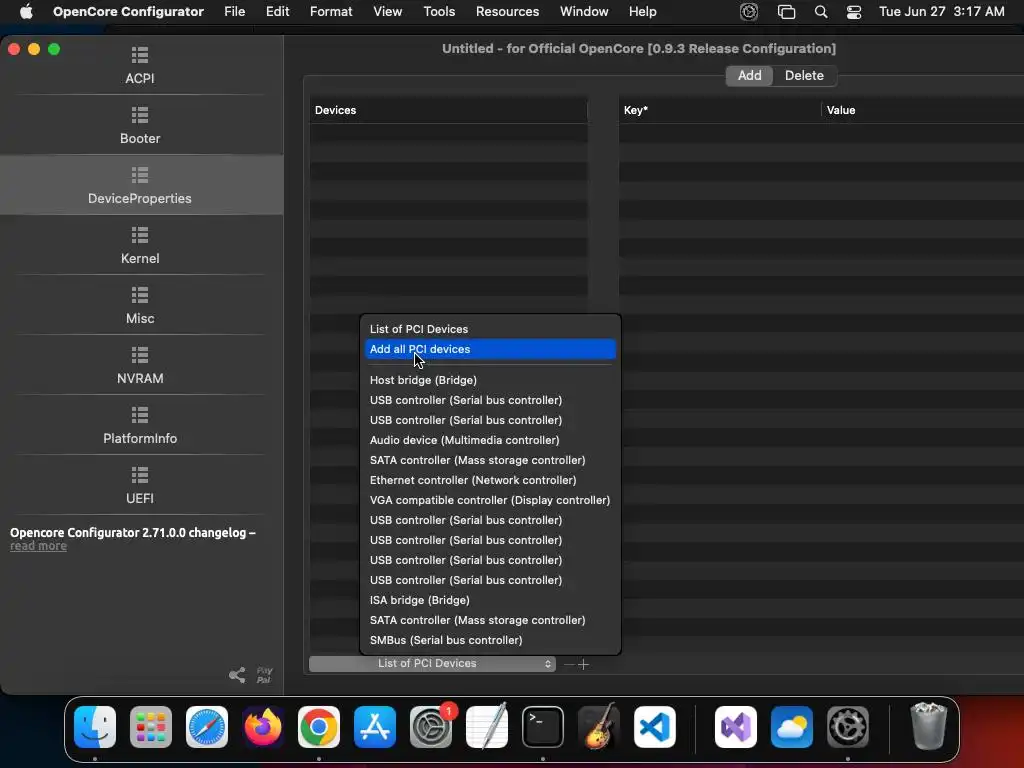Launch Visual Studio from the Dock

[x=736, y=727]
